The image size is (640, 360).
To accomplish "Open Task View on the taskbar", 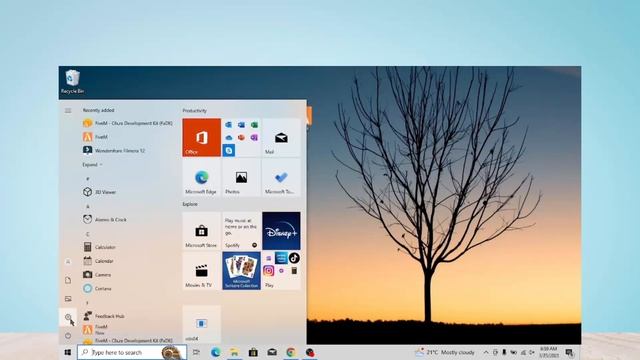I will pyautogui.click(x=196, y=352).
